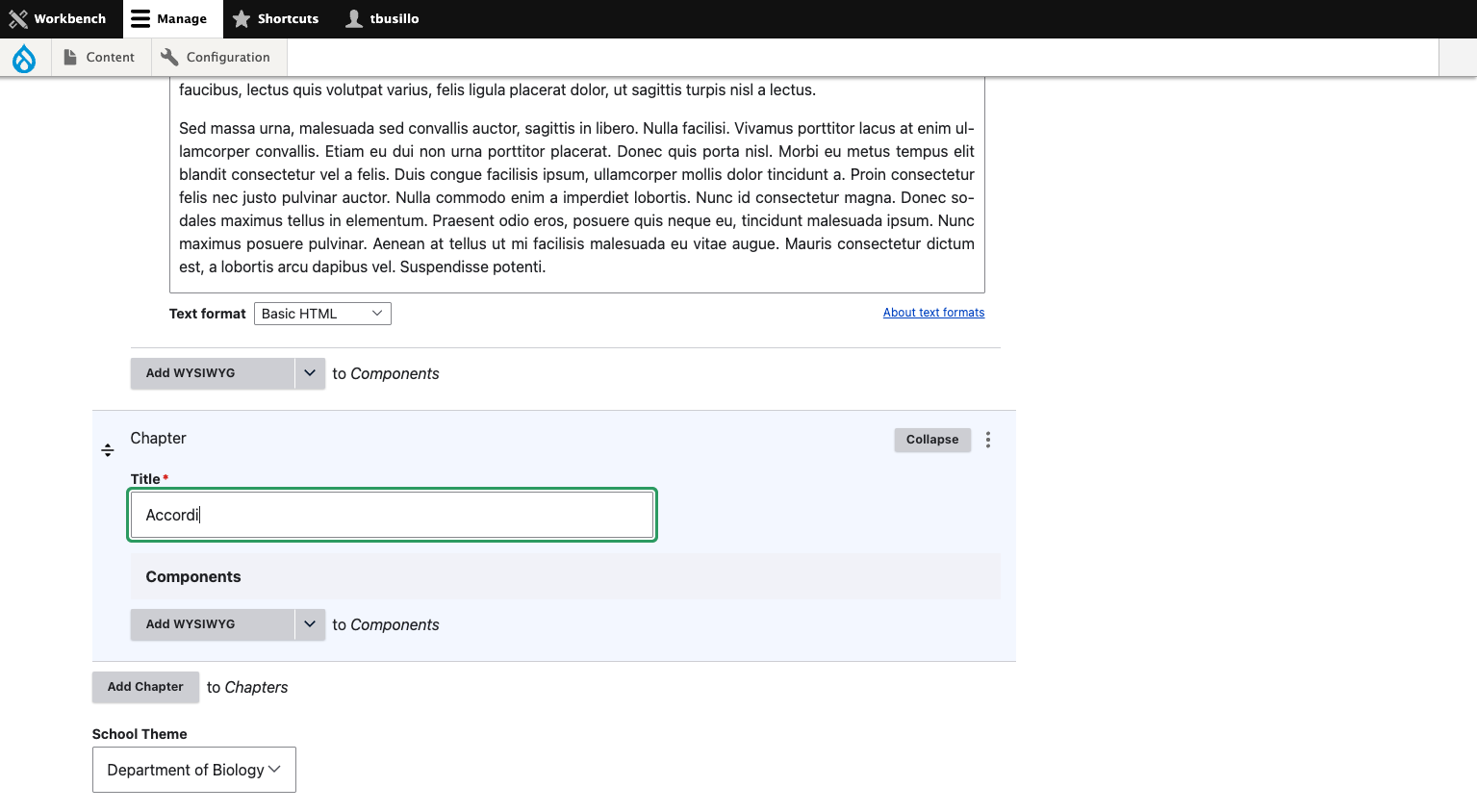1477x812 pixels.
Task: Click the Chapter drag handle icon
Action: coord(108,450)
